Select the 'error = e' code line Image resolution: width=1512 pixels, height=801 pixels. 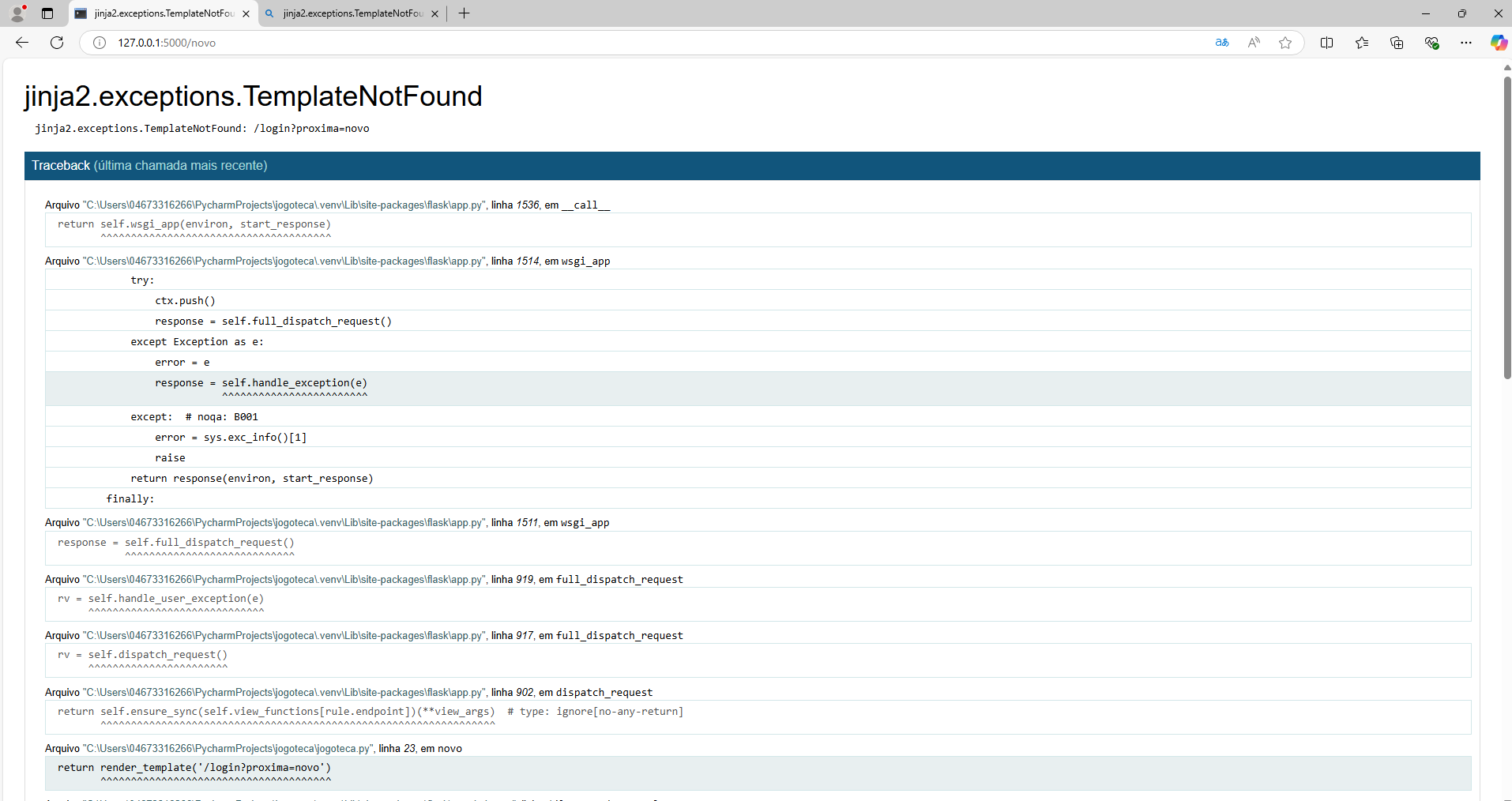coord(758,362)
